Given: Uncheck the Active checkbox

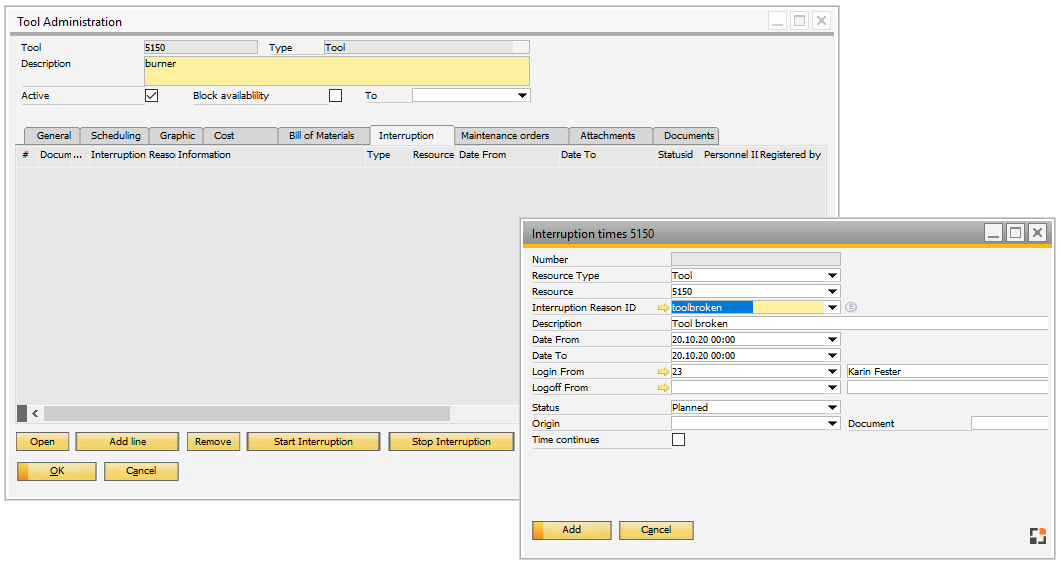Looking at the screenshot, I should [x=152, y=96].
